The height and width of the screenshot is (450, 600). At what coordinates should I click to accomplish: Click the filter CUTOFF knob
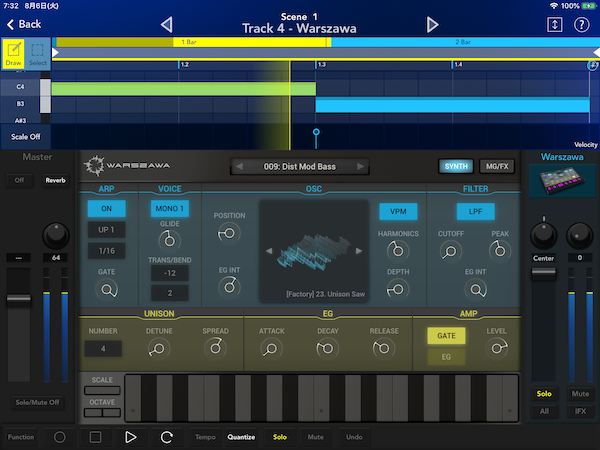(x=451, y=251)
